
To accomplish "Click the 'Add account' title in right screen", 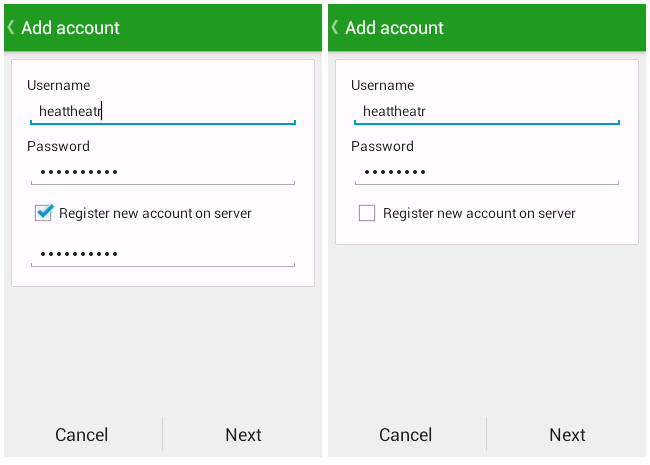I will 394,28.
